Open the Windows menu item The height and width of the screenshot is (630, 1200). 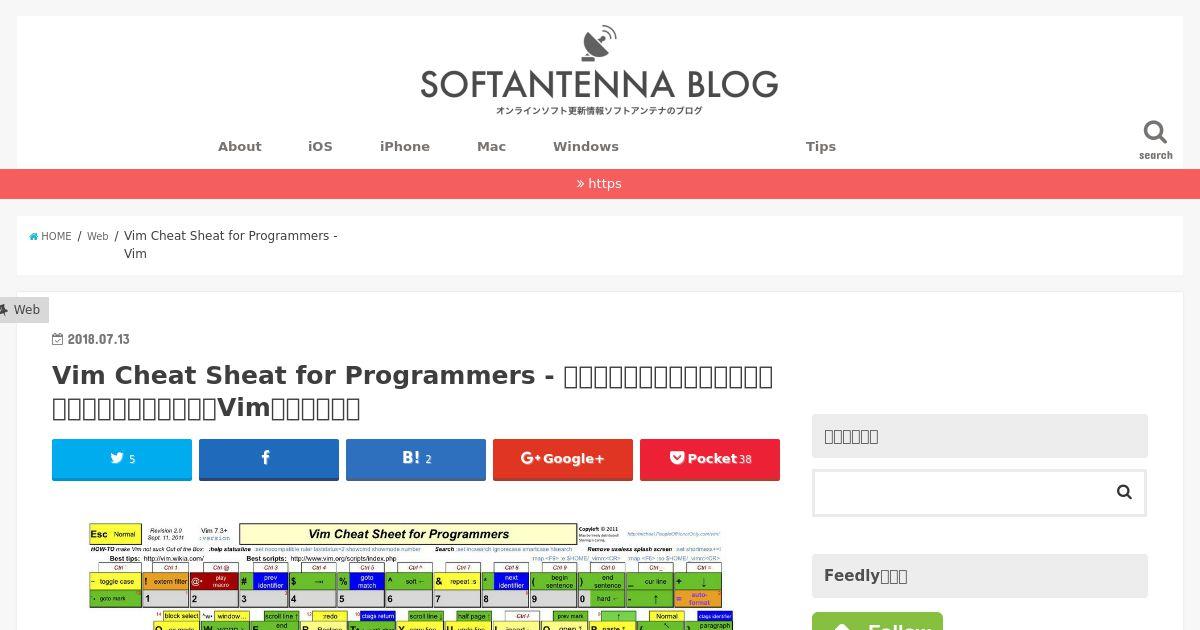tap(586, 146)
